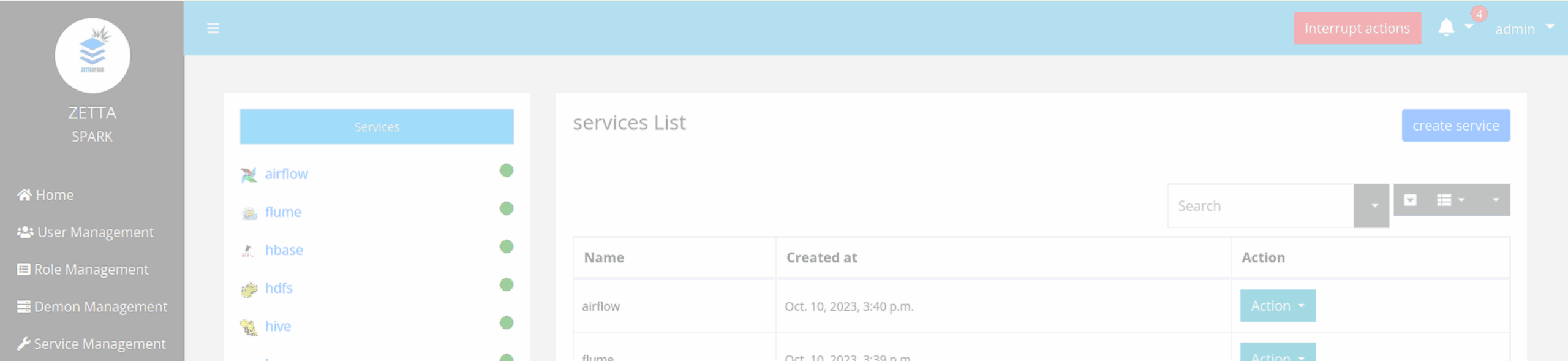Open the notifications bell
The height and width of the screenshot is (361, 1568).
[x=1446, y=28]
